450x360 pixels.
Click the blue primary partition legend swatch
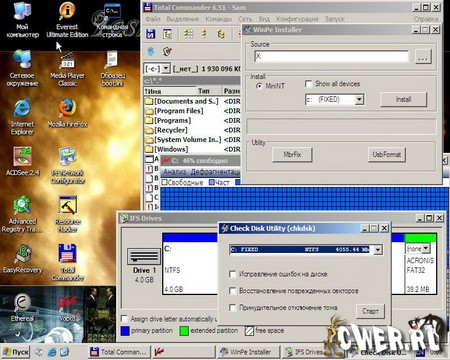[x=125, y=331]
